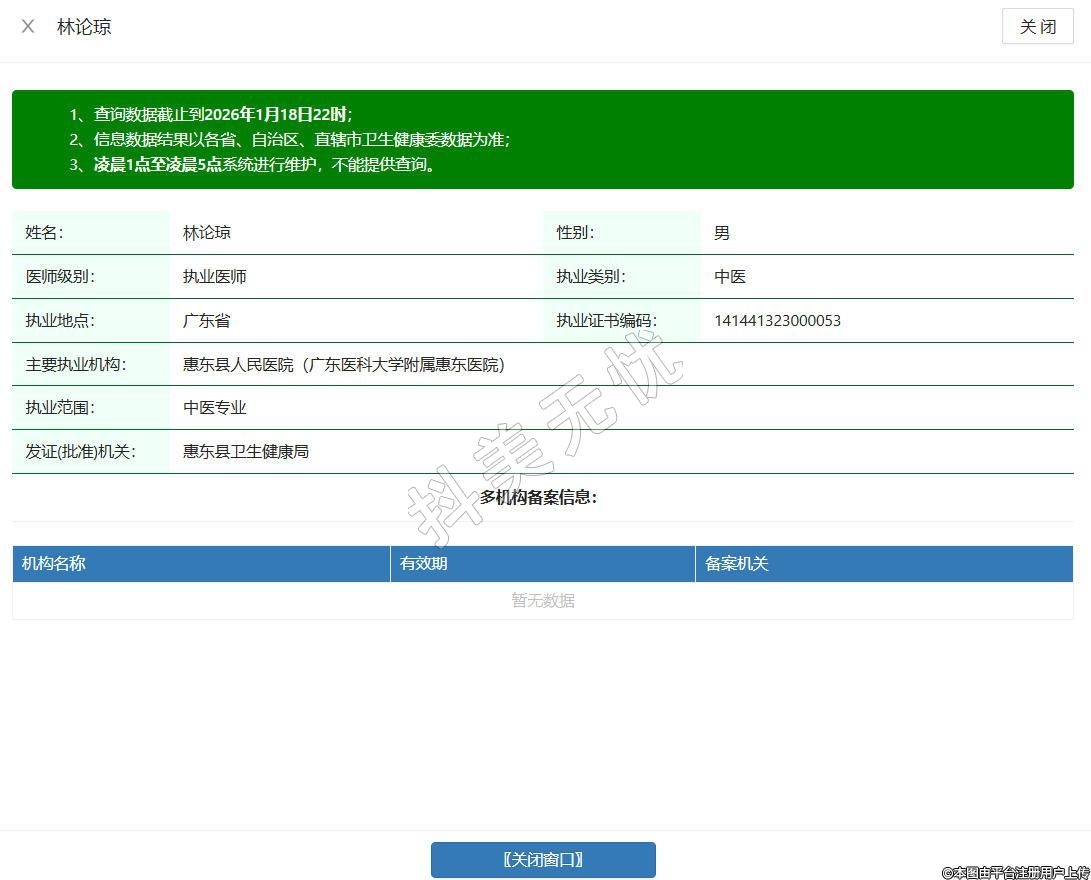
Task: Click the 林论琼 value in the 姓名 row
Action: tap(206, 233)
